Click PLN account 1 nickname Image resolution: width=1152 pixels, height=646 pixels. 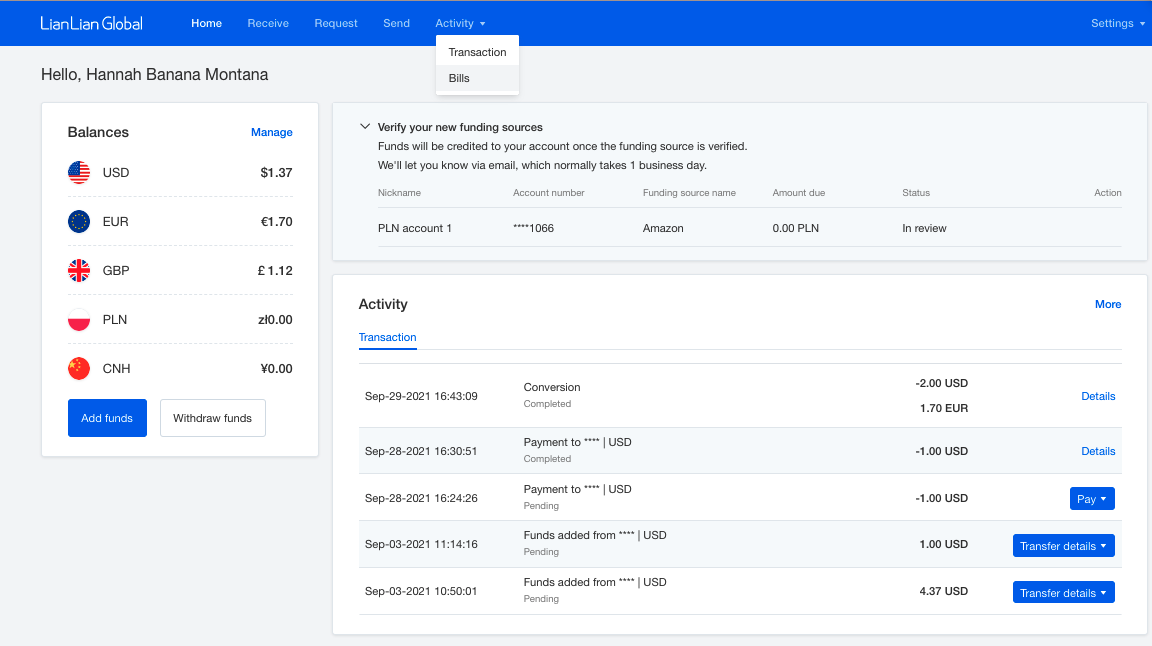point(414,229)
